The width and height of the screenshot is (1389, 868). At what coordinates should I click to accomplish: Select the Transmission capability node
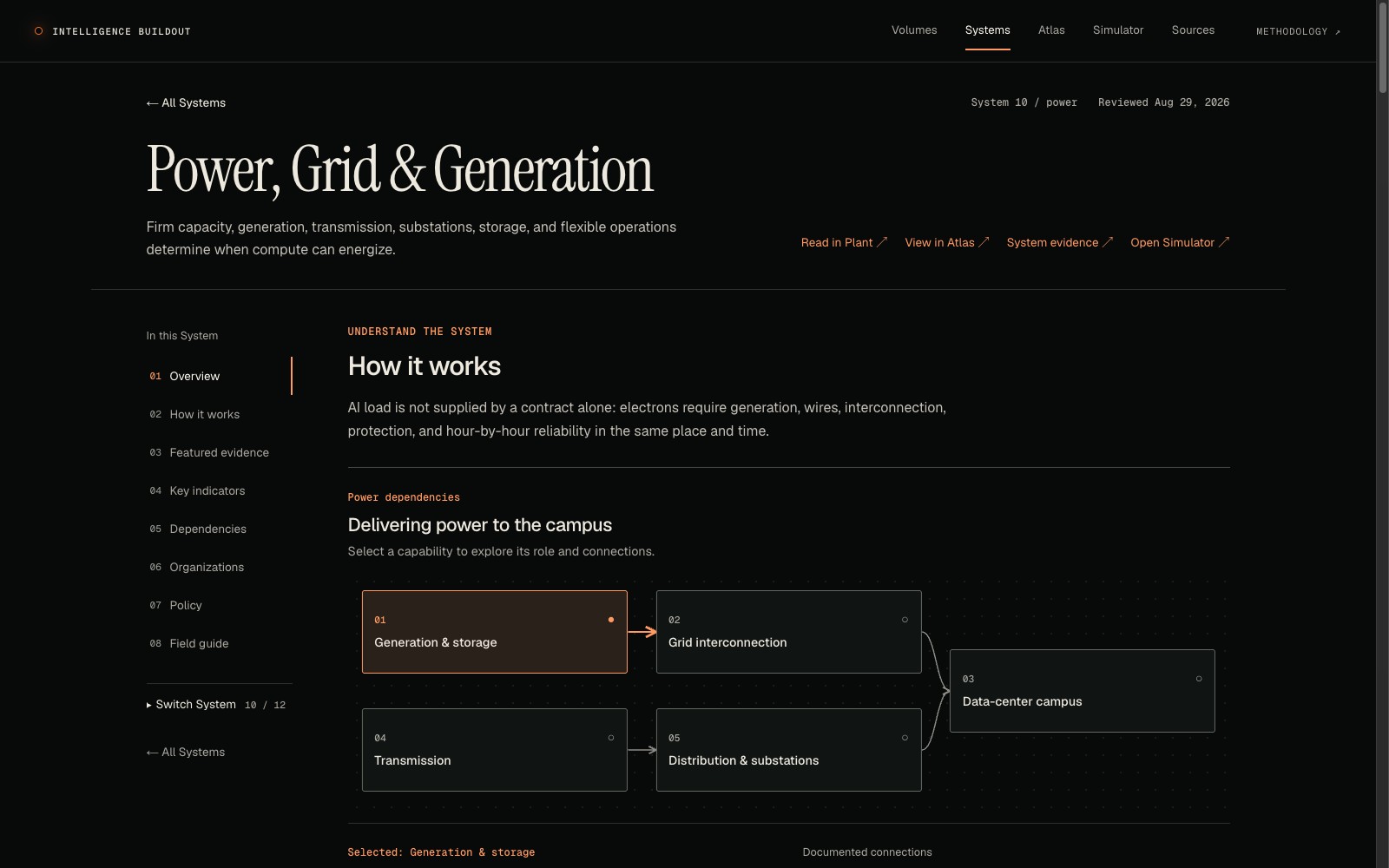495,750
